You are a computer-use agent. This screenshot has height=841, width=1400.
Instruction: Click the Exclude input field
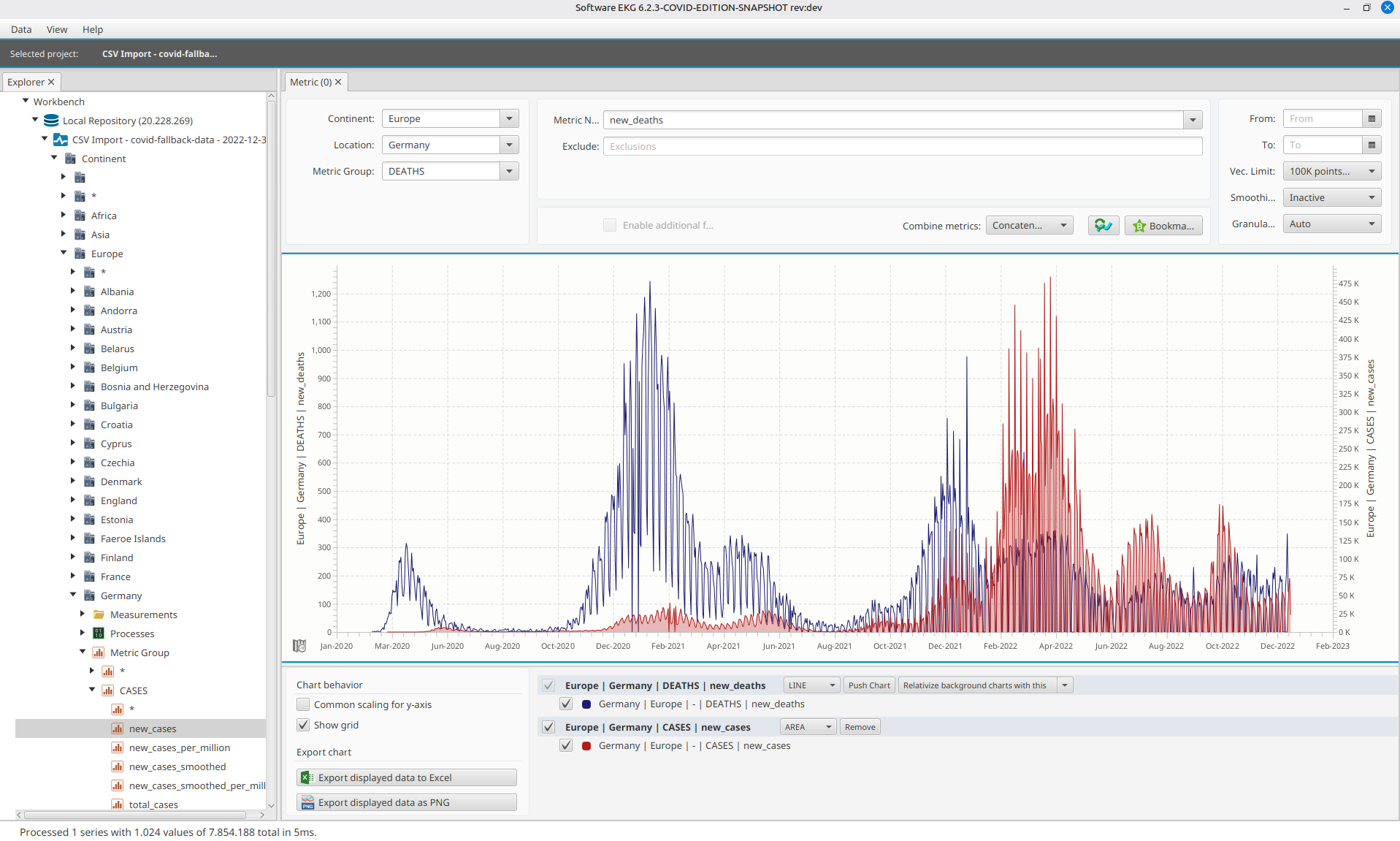pyautogui.click(x=902, y=147)
